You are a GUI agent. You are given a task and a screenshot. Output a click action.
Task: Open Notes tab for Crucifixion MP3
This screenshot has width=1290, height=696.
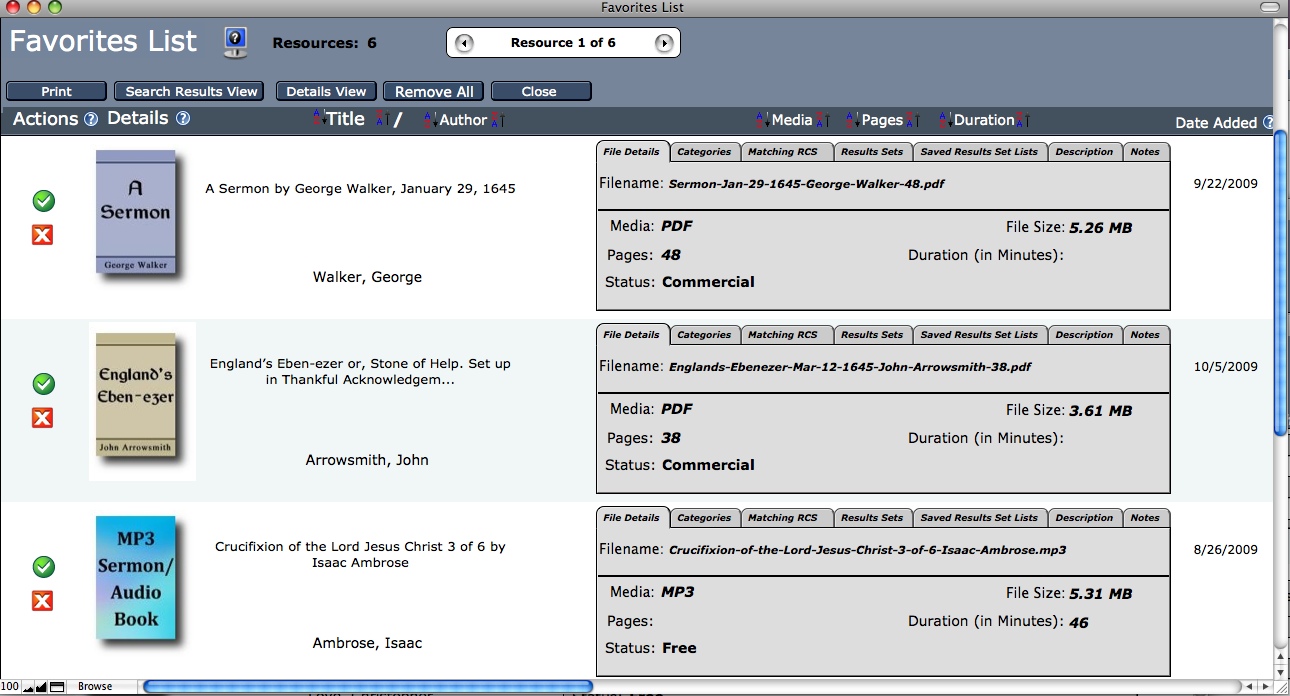(1145, 518)
